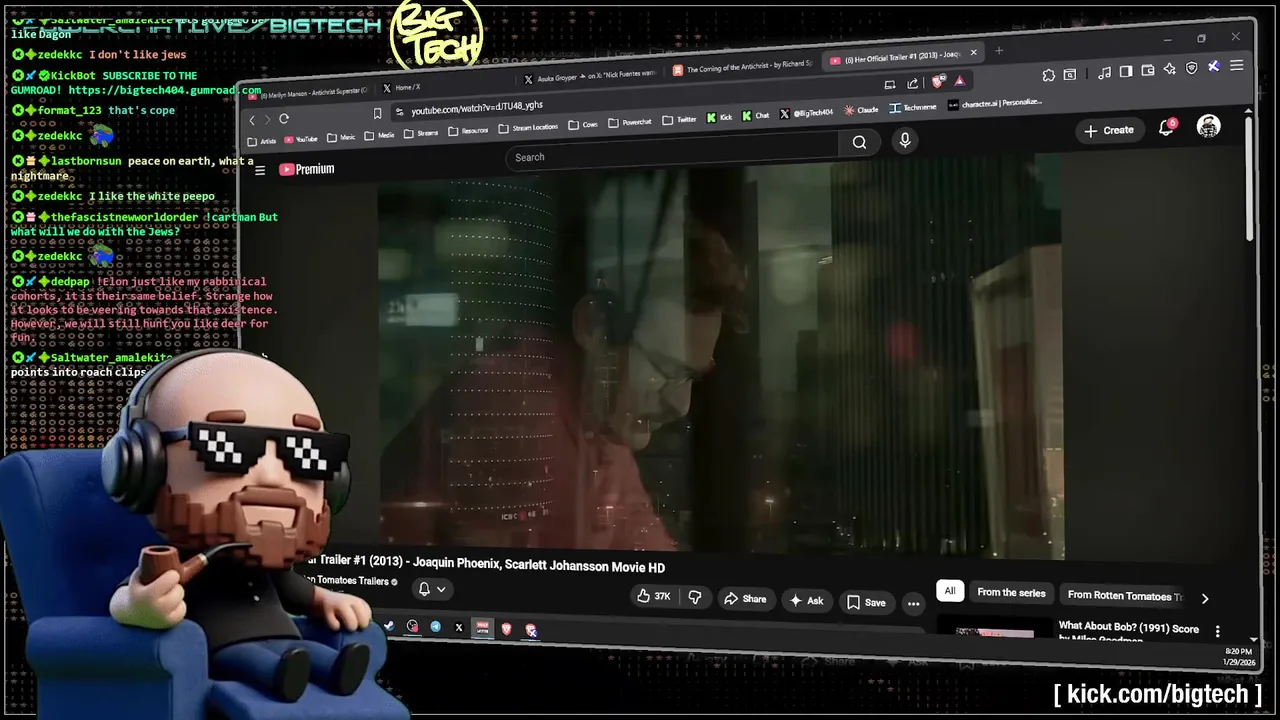Open the YouTube hamburger guide menu
1280x720 pixels.
(x=260, y=171)
